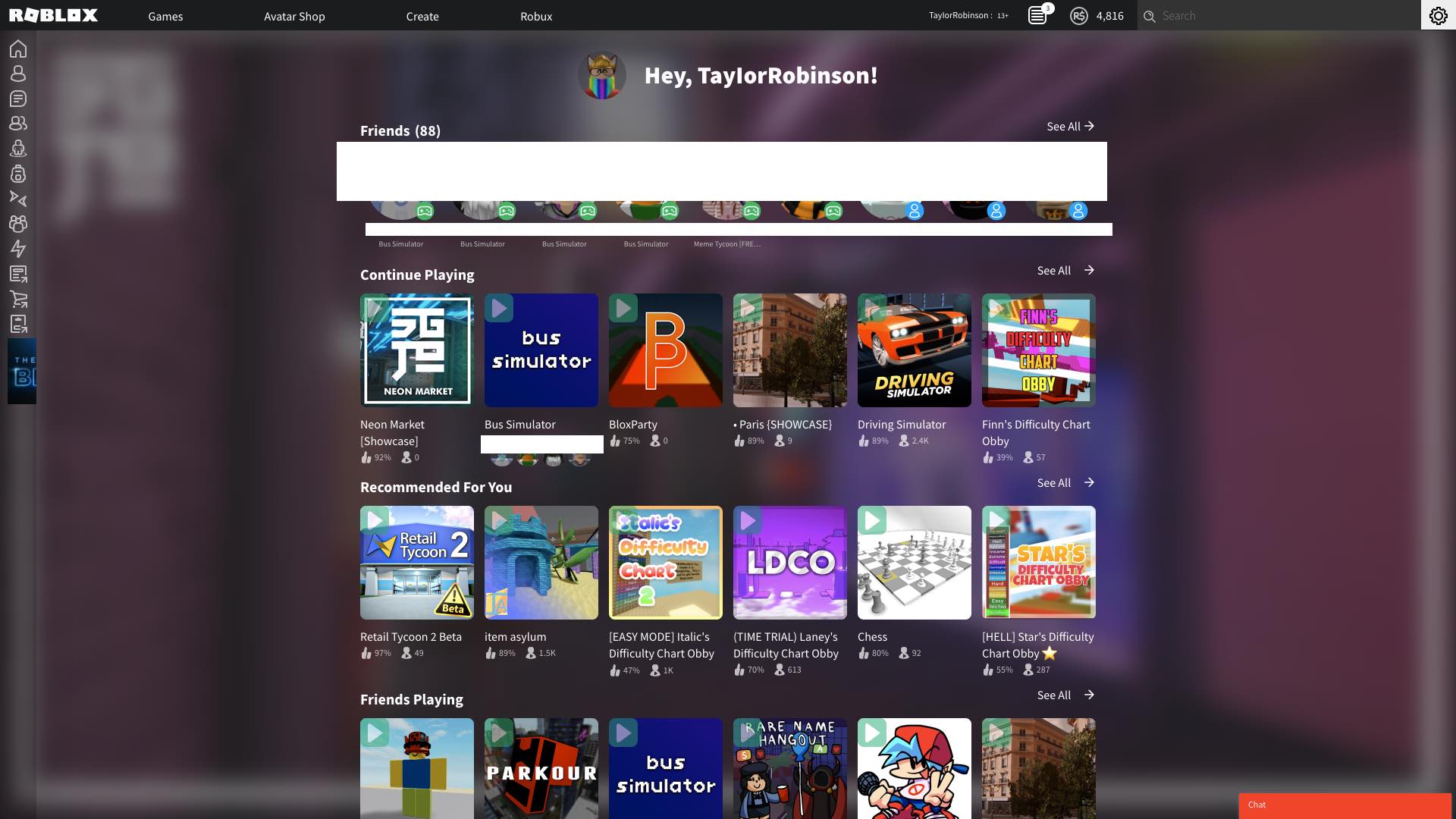Open the Games menu

point(165,16)
